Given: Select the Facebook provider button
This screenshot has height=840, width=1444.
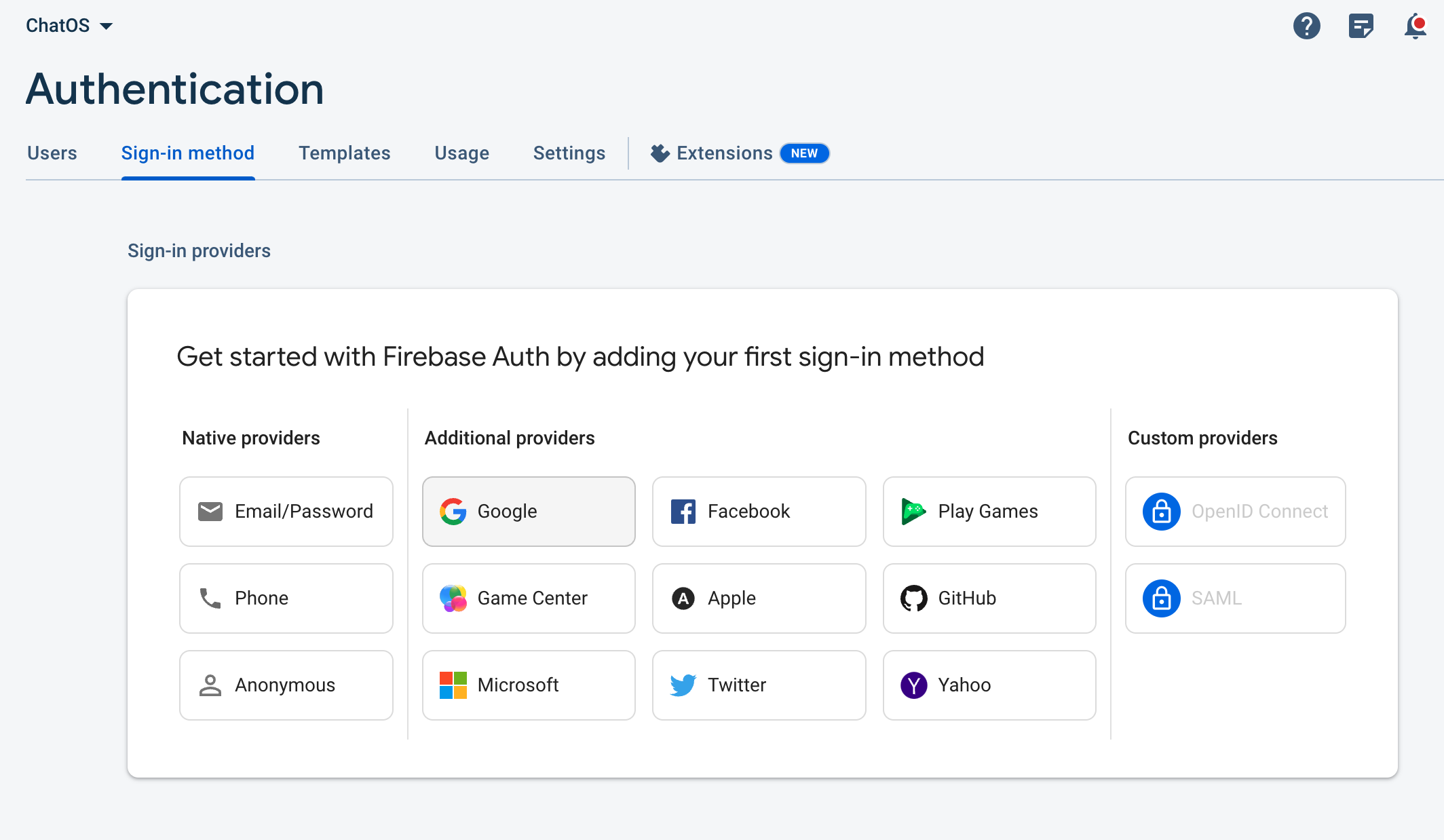Looking at the screenshot, I should coord(759,512).
